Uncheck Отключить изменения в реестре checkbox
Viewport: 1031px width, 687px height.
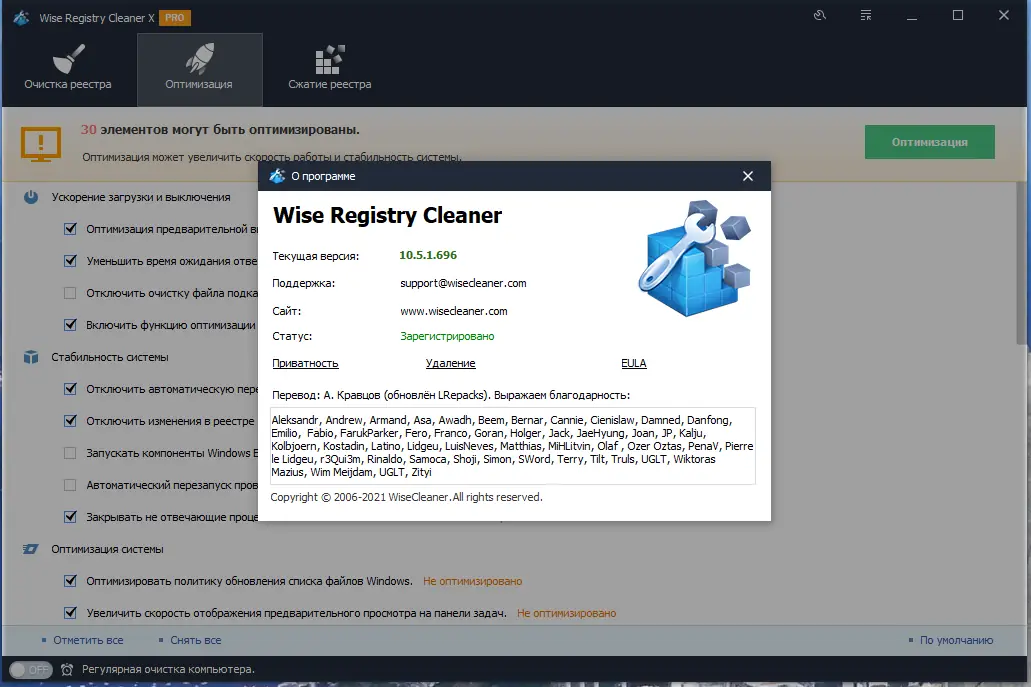coord(70,421)
